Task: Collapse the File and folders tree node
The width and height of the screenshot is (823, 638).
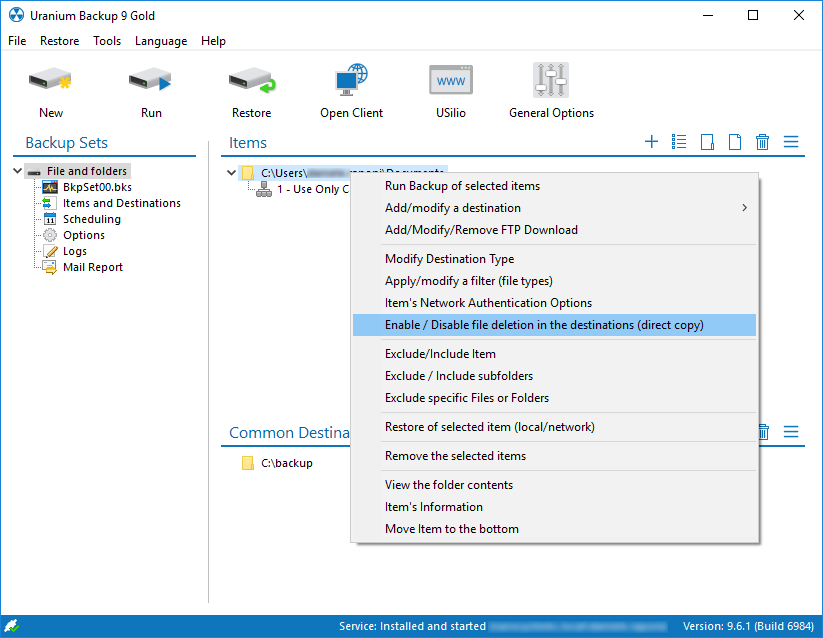Action: [x=18, y=171]
